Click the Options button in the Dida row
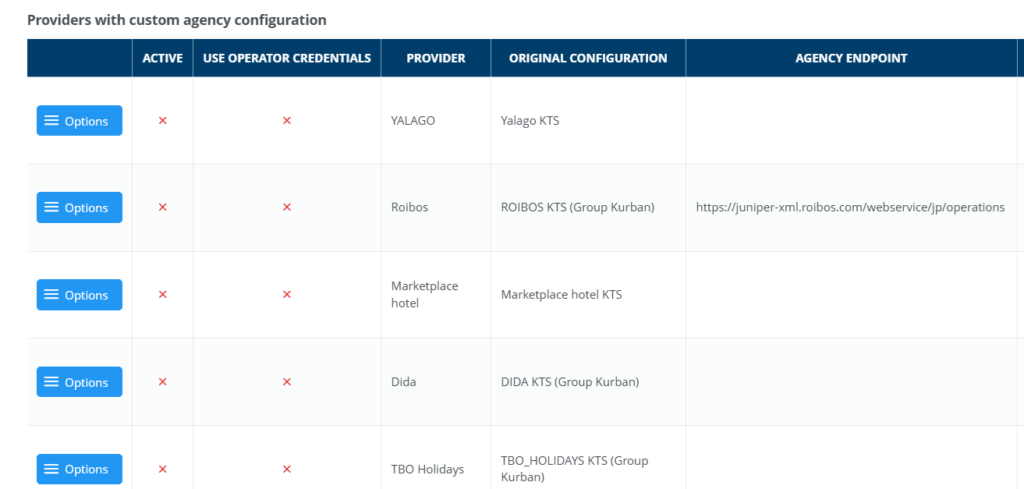This screenshot has height=489, width=1024. (x=79, y=382)
